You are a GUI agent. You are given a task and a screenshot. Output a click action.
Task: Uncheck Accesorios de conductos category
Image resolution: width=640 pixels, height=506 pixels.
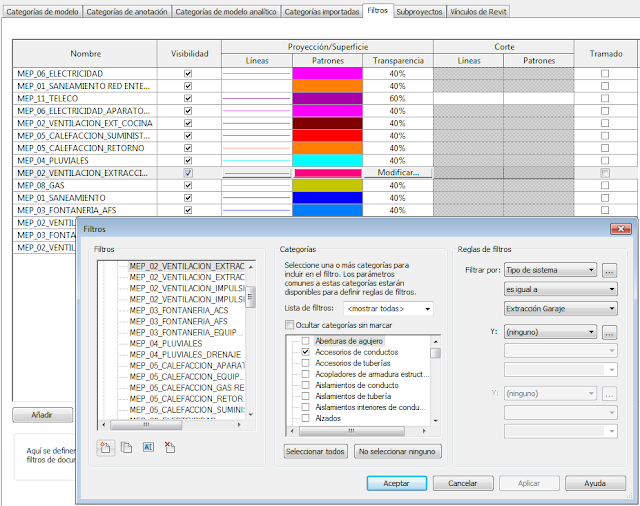click(306, 352)
